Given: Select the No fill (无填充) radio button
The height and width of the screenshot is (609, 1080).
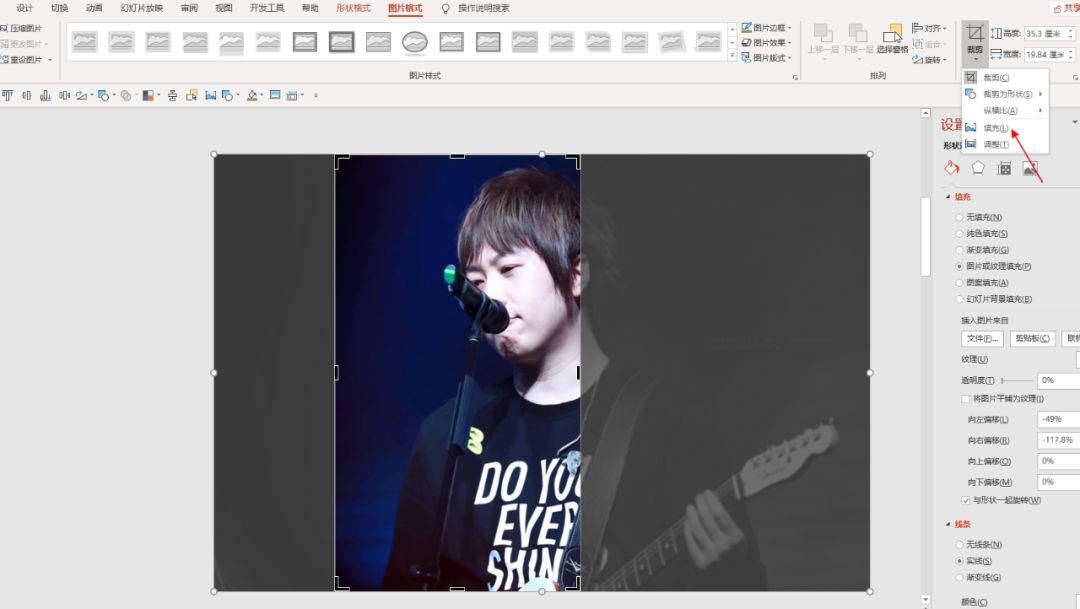Looking at the screenshot, I should pos(961,217).
